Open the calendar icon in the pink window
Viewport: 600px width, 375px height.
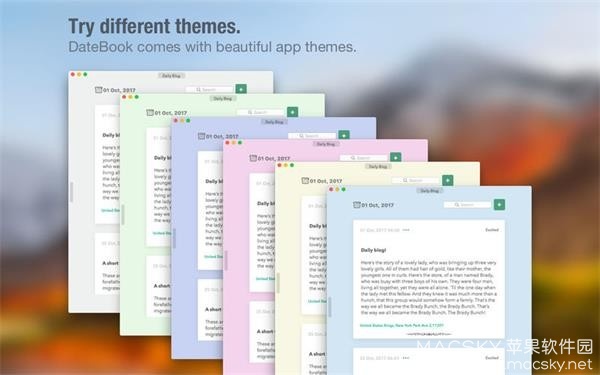pos(253,158)
